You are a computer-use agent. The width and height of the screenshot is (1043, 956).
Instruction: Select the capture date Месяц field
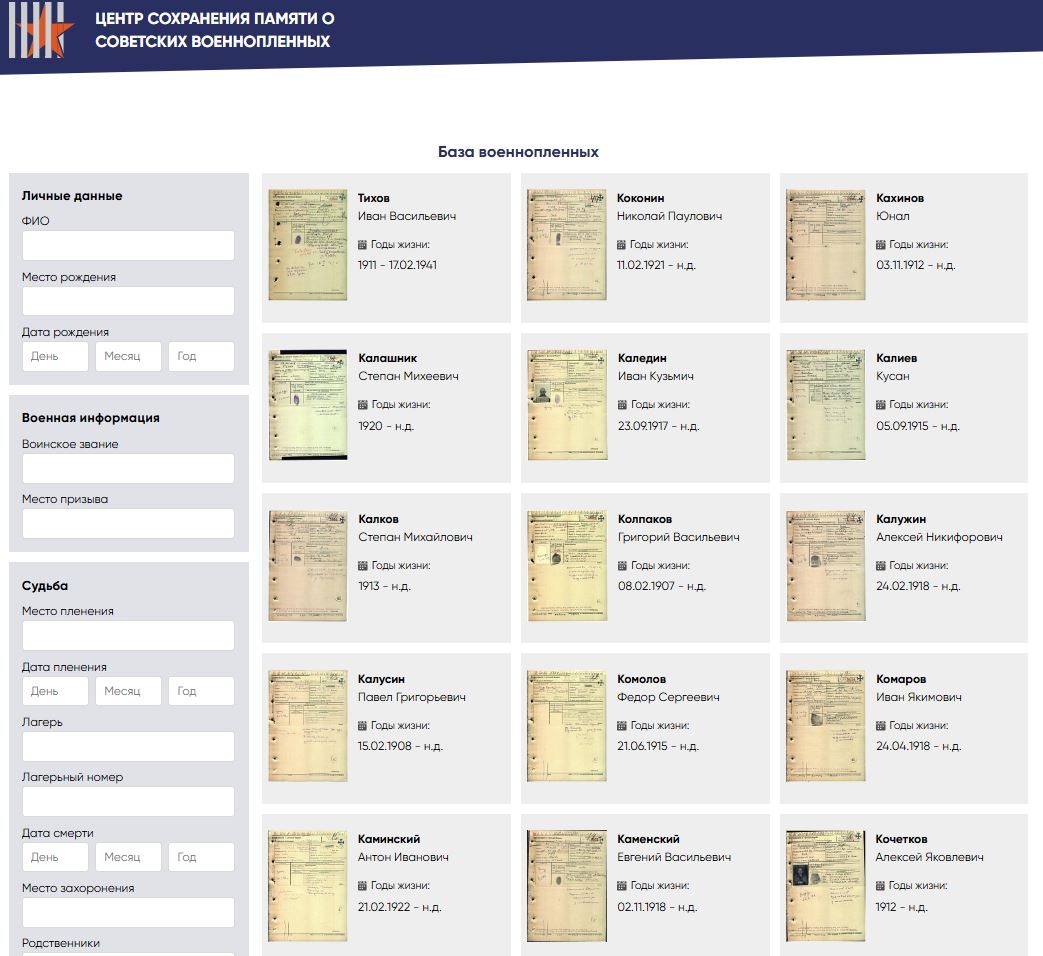click(x=128, y=691)
